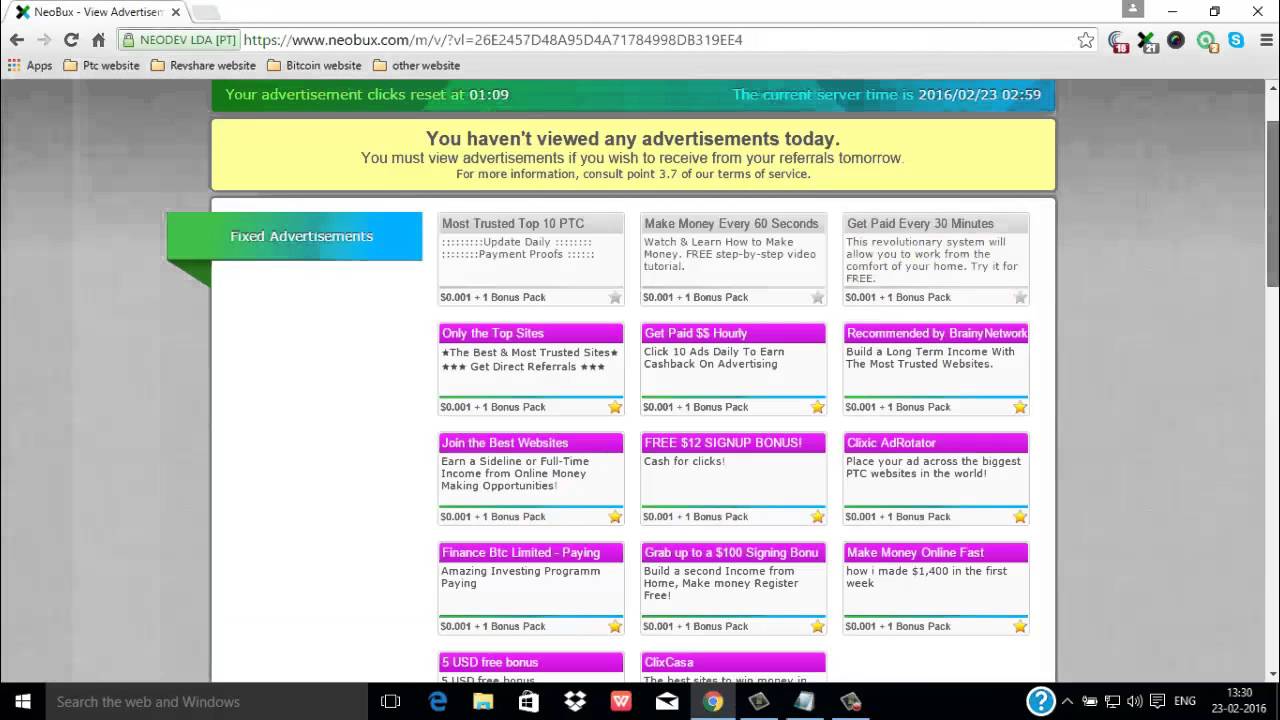Open the Windows Store taskbar icon
The width and height of the screenshot is (1280, 720).
point(529,702)
